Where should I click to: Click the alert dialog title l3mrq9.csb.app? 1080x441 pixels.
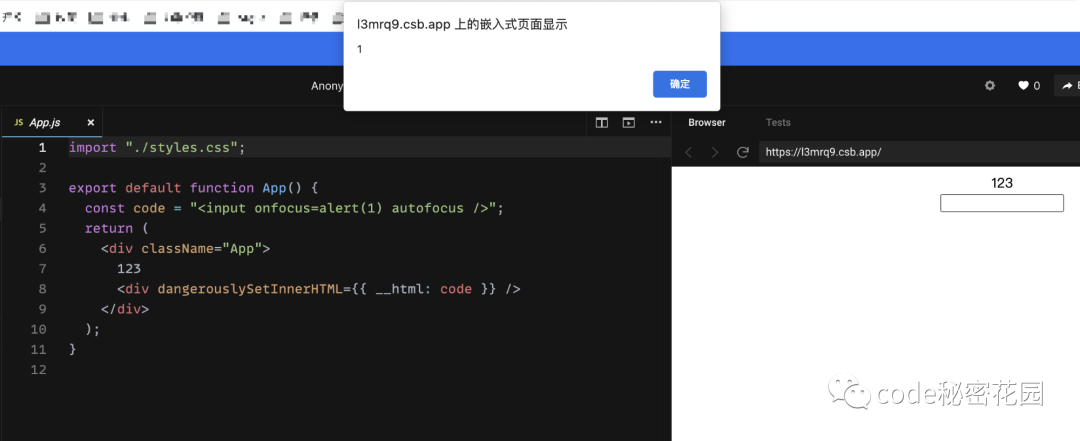tap(461, 25)
